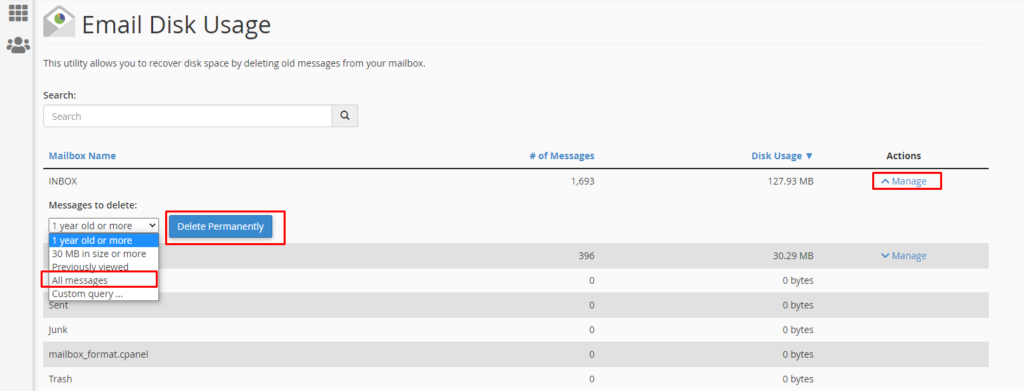This screenshot has width=1024, height=391.
Task: Choose '1 year old or more' option
Action: pos(104,240)
